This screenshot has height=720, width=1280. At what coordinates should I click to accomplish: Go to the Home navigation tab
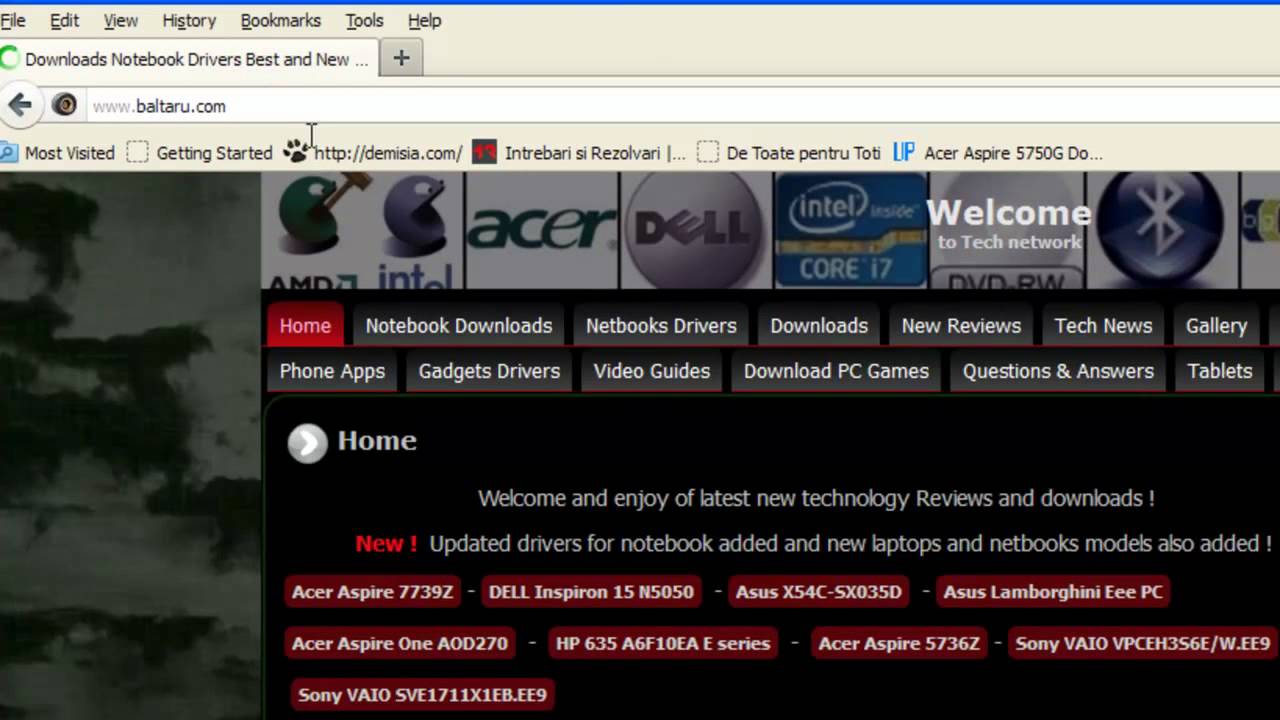click(305, 326)
